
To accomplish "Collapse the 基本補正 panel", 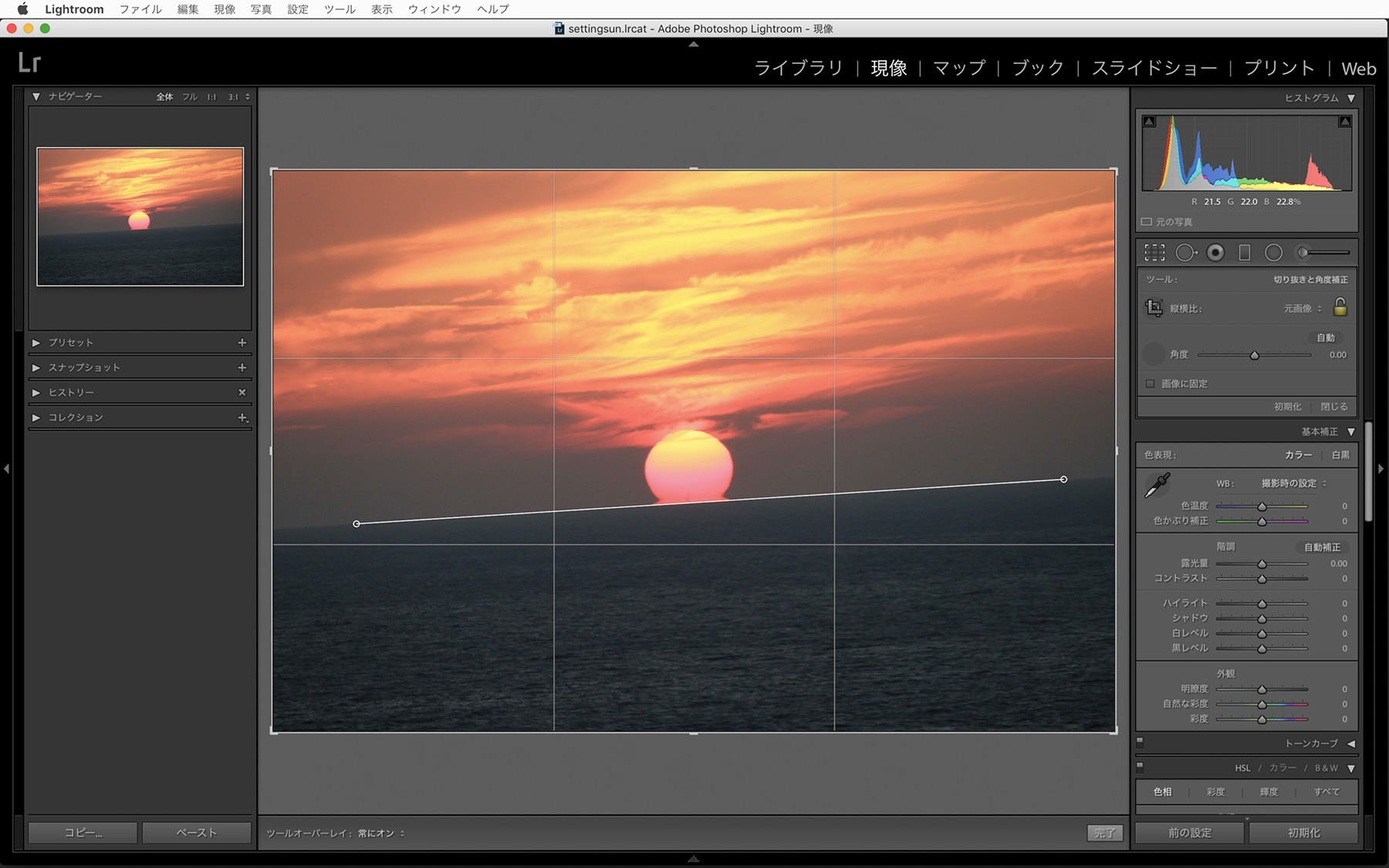I will 1351,432.
